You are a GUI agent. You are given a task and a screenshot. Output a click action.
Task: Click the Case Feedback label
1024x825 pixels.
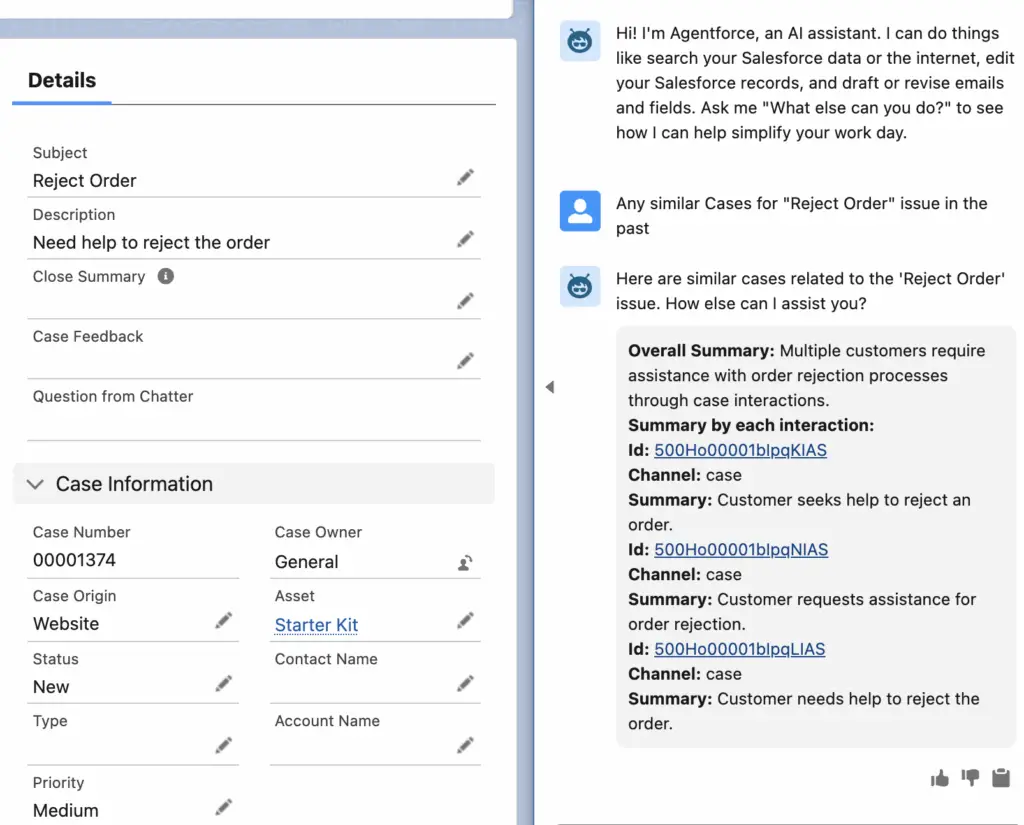pyautogui.click(x=88, y=336)
